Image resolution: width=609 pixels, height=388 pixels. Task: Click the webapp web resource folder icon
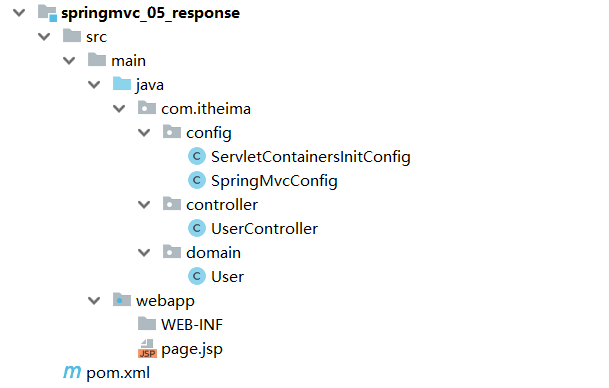click(x=122, y=299)
